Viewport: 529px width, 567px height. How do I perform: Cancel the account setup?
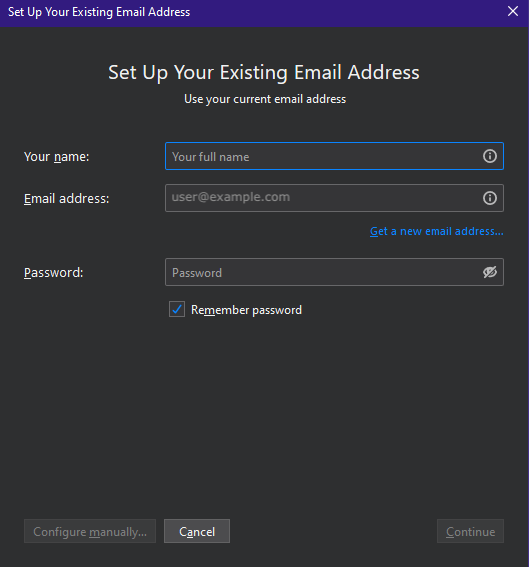pyautogui.click(x=197, y=531)
